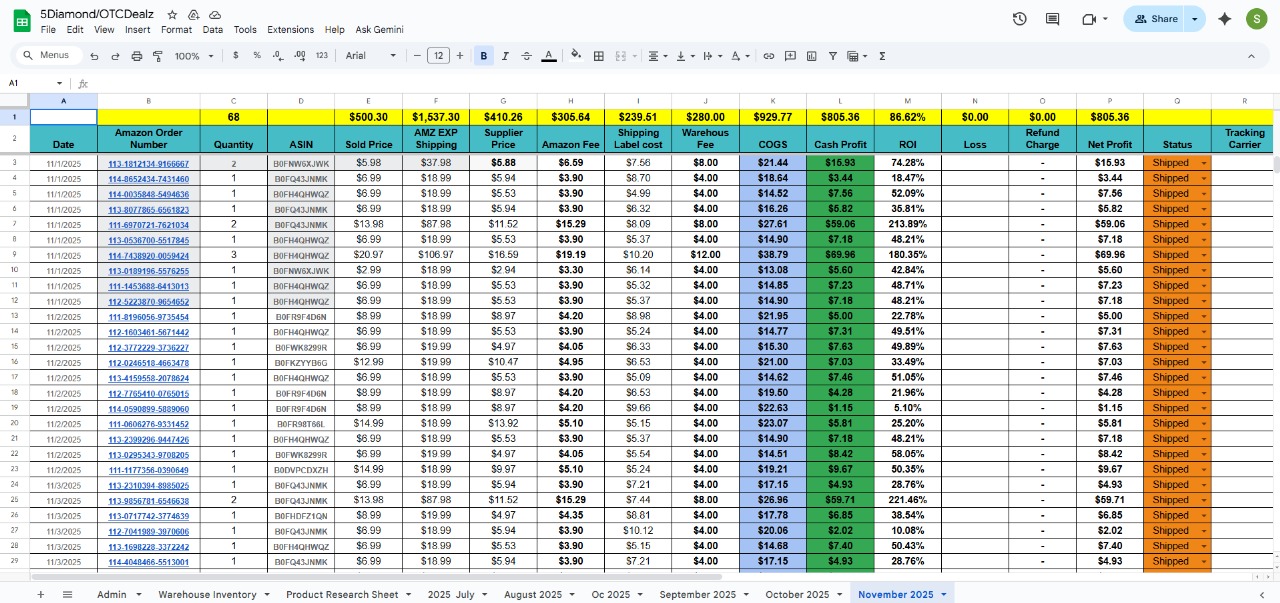Open the 100% zoom dropdown

pyautogui.click(x=193, y=56)
